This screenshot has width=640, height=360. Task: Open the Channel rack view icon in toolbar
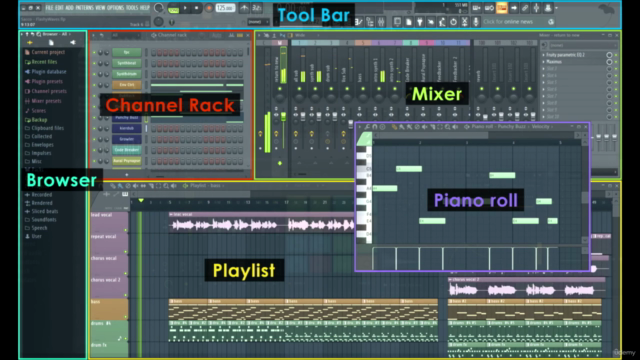click(370, 22)
